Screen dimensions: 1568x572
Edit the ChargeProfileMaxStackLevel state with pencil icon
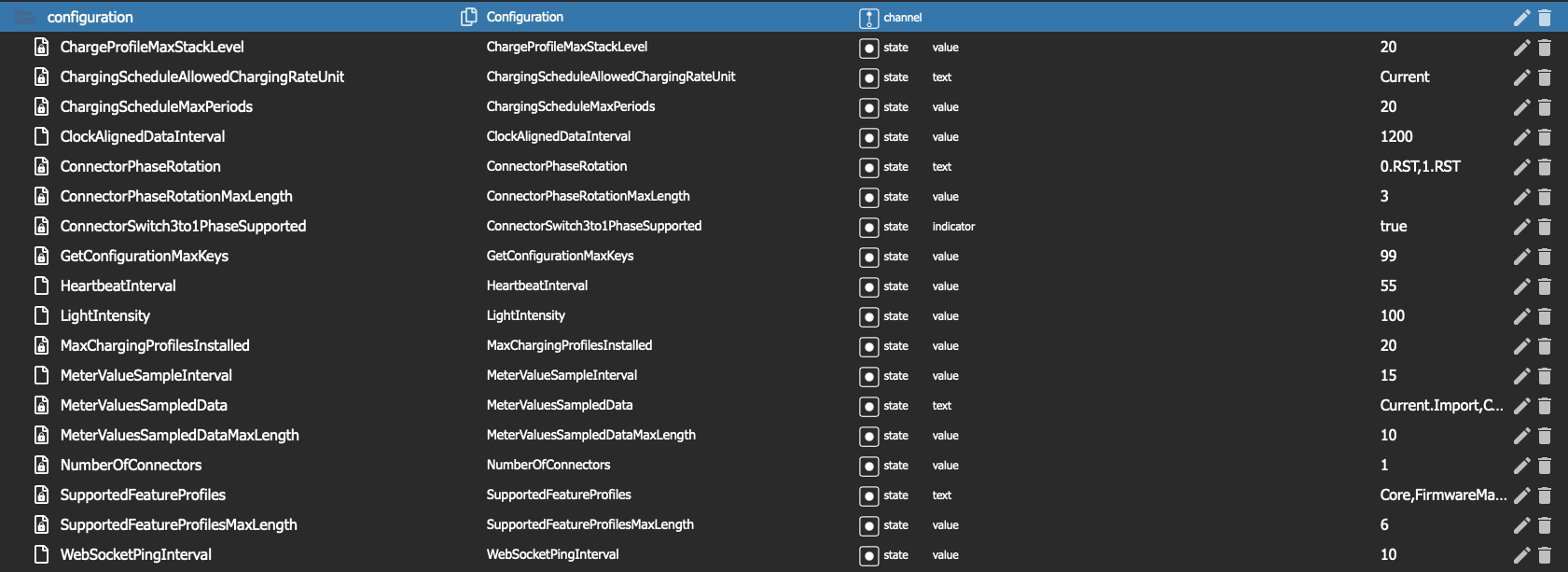click(x=1521, y=48)
